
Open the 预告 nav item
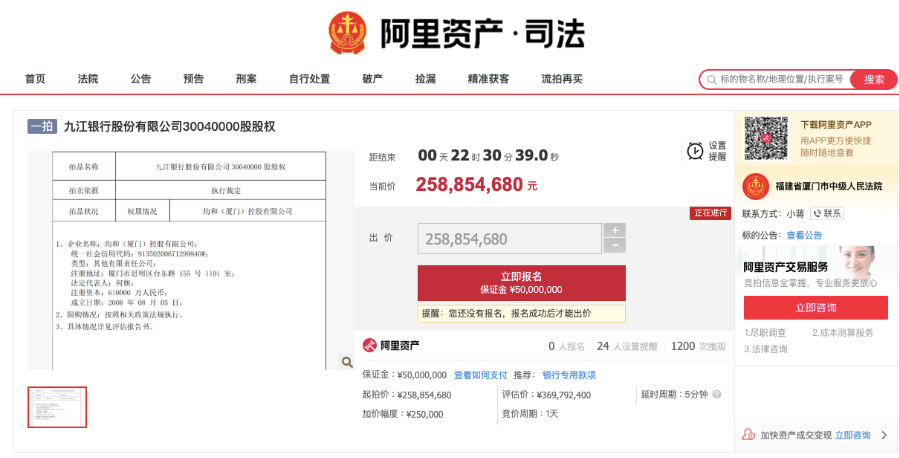click(193, 79)
